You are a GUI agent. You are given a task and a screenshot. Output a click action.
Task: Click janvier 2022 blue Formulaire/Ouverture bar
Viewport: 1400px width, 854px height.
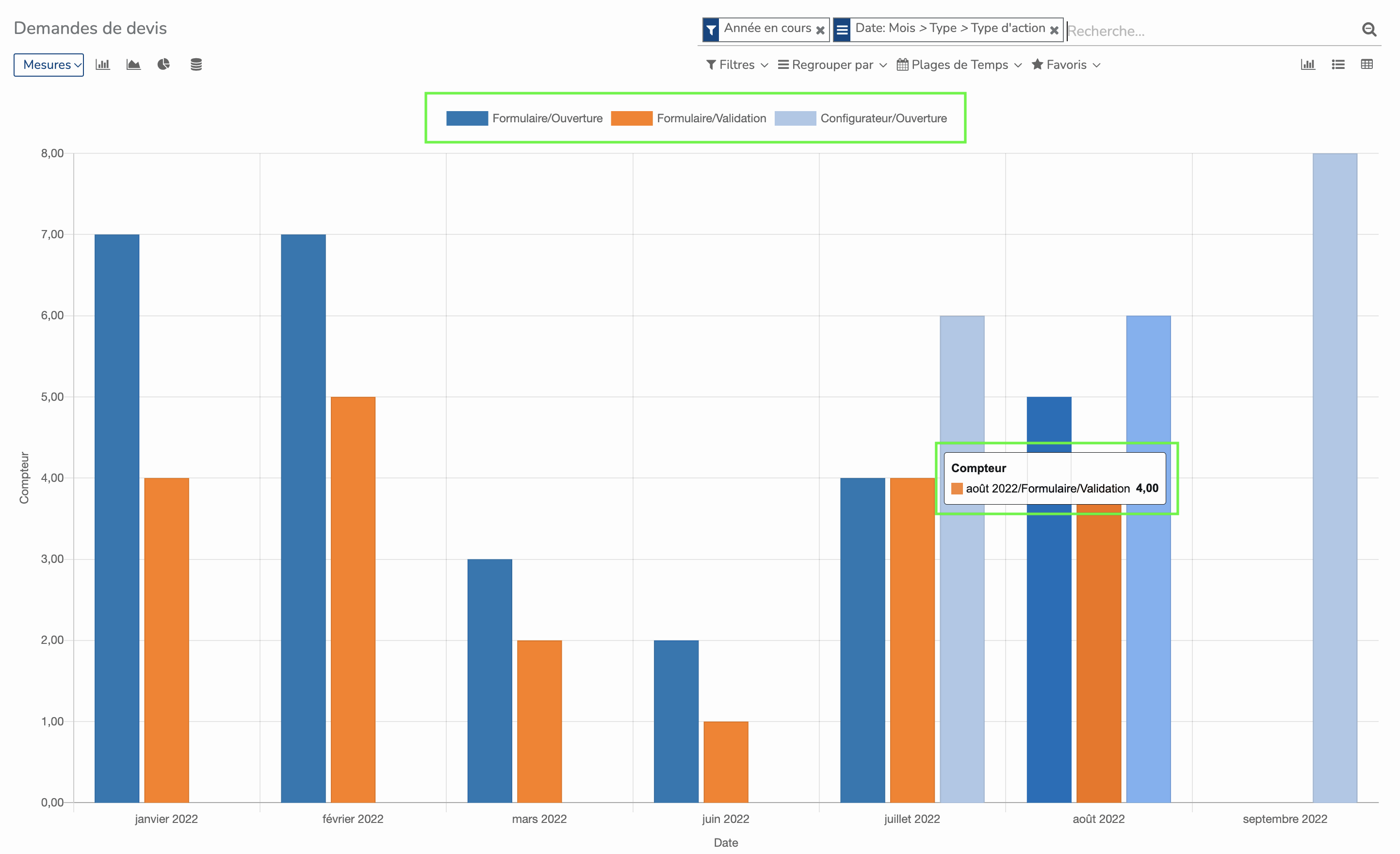[117, 518]
